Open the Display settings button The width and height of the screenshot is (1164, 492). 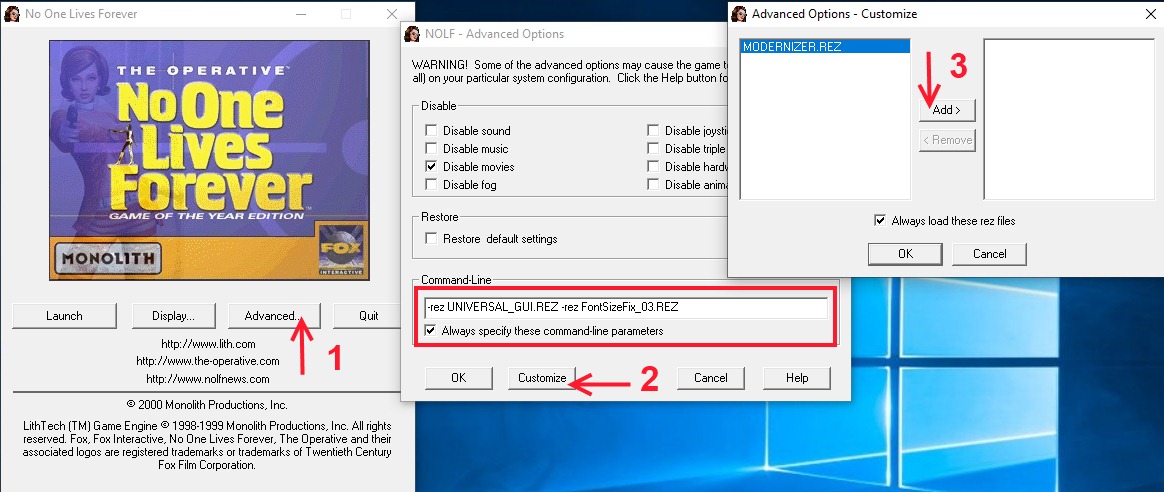tap(174, 315)
